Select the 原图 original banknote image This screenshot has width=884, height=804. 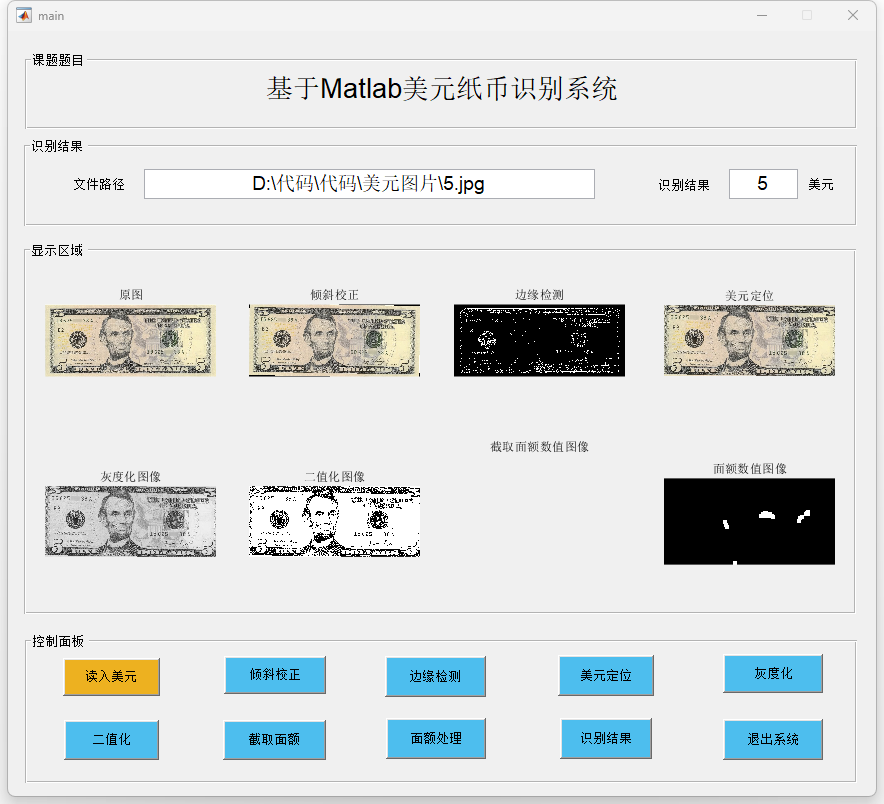click(130, 341)
